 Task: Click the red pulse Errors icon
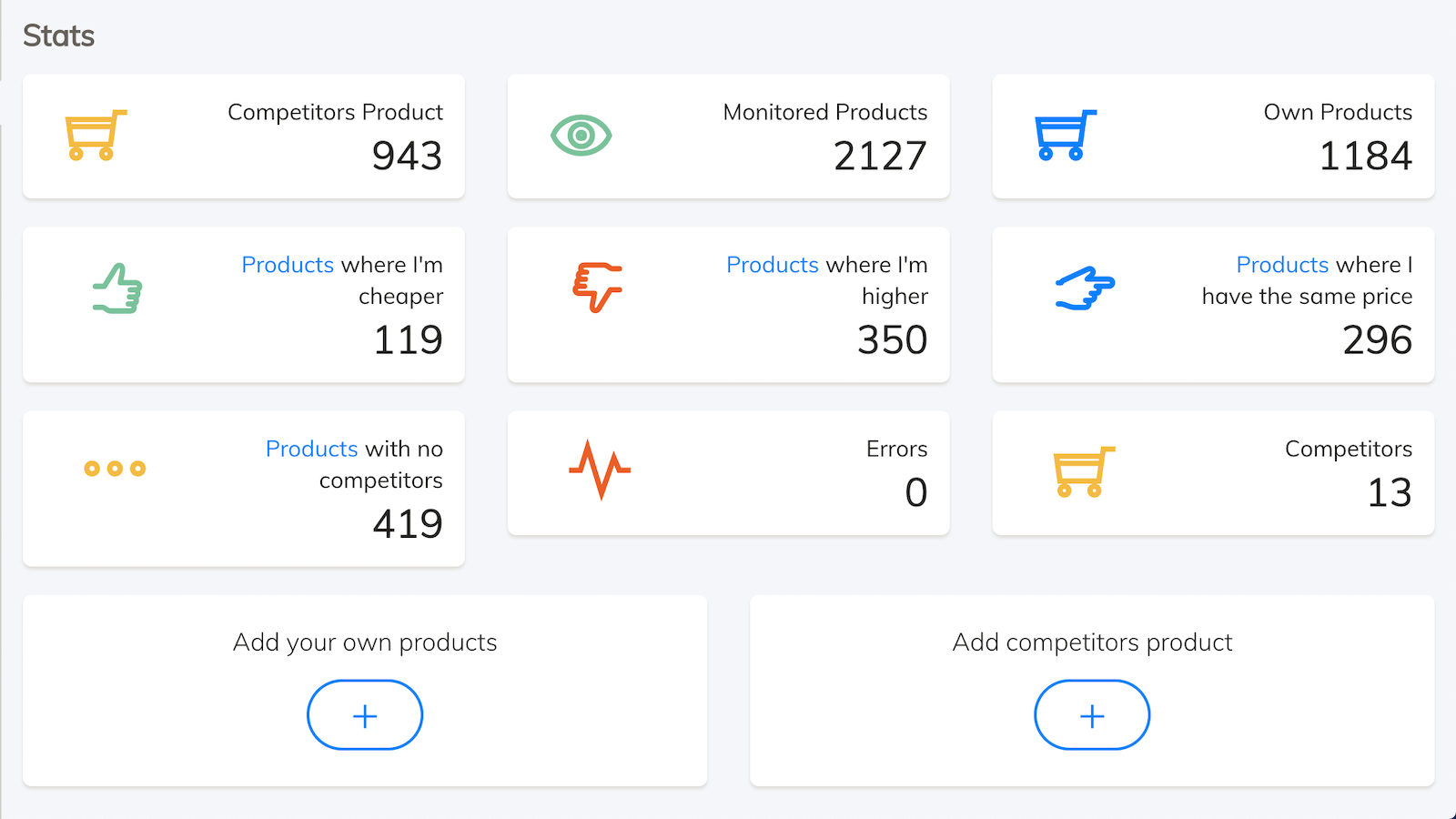600,470
